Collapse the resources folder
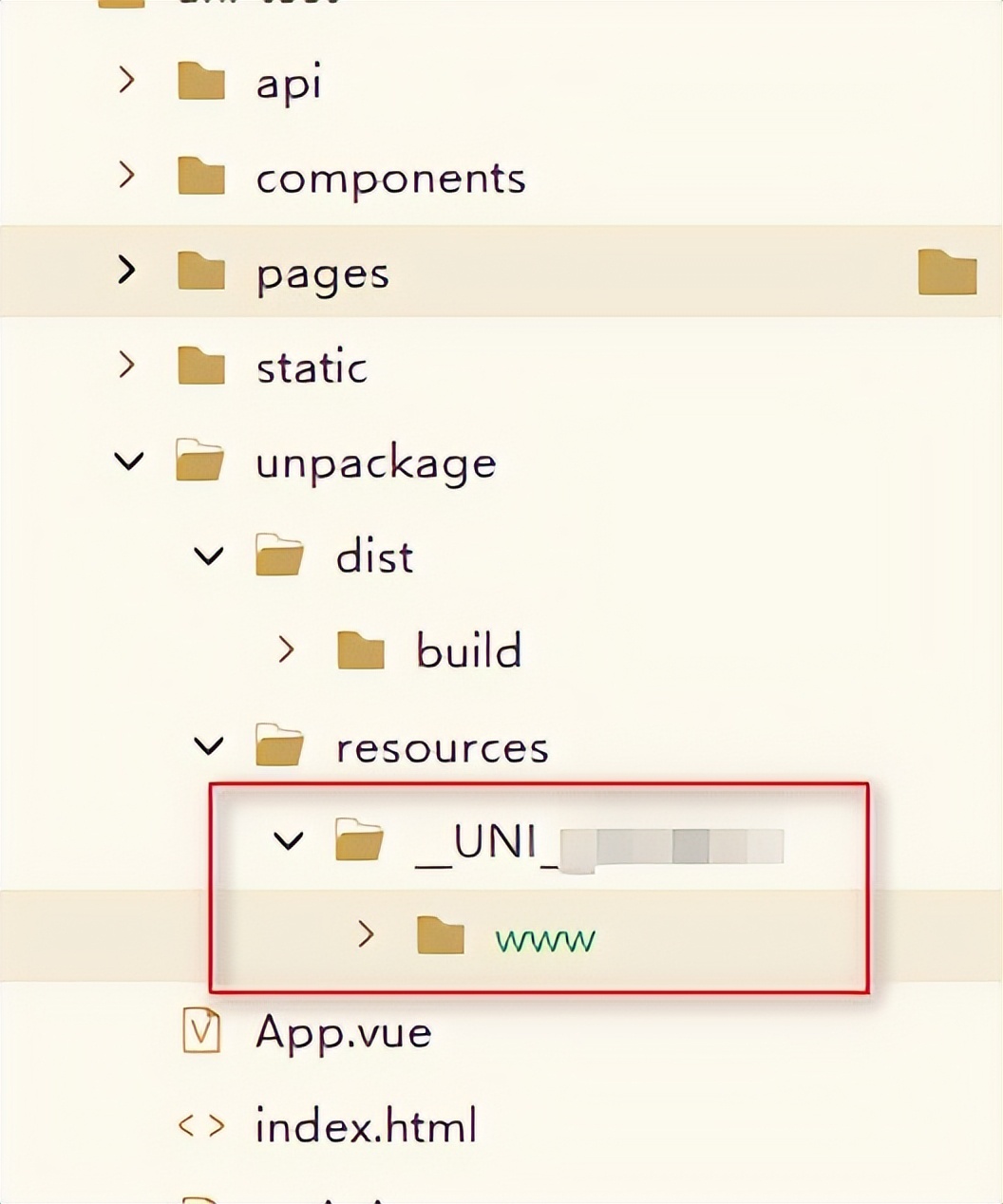Viewport: 1003px width, 1204px height. tap(210, 747)
